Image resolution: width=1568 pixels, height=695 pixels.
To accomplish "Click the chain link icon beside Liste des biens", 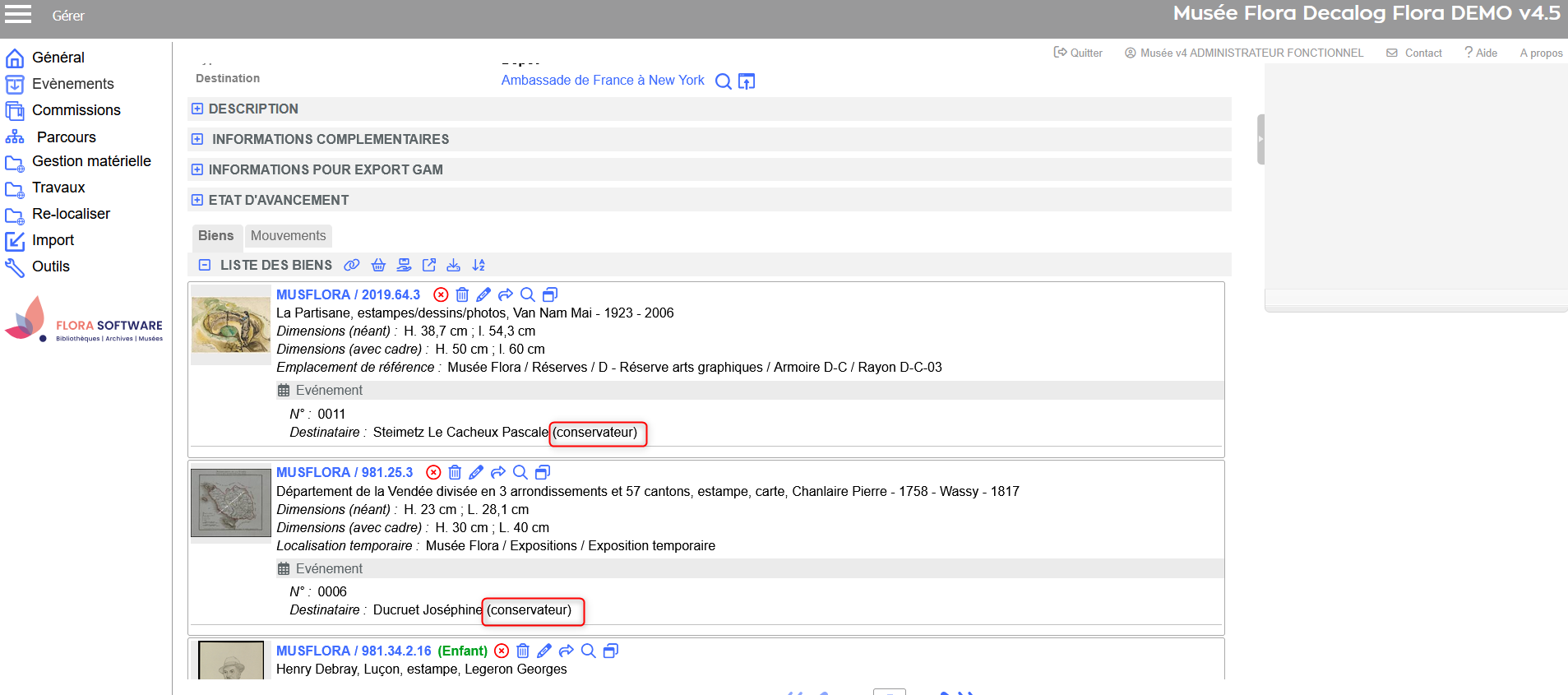I will [352, 265].
